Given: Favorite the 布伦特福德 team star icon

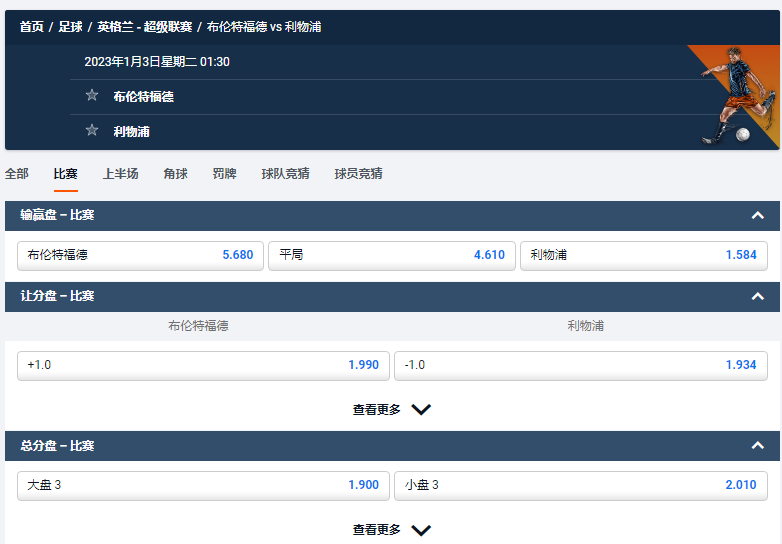Looking at the screenshot, I should coord(92,96).
